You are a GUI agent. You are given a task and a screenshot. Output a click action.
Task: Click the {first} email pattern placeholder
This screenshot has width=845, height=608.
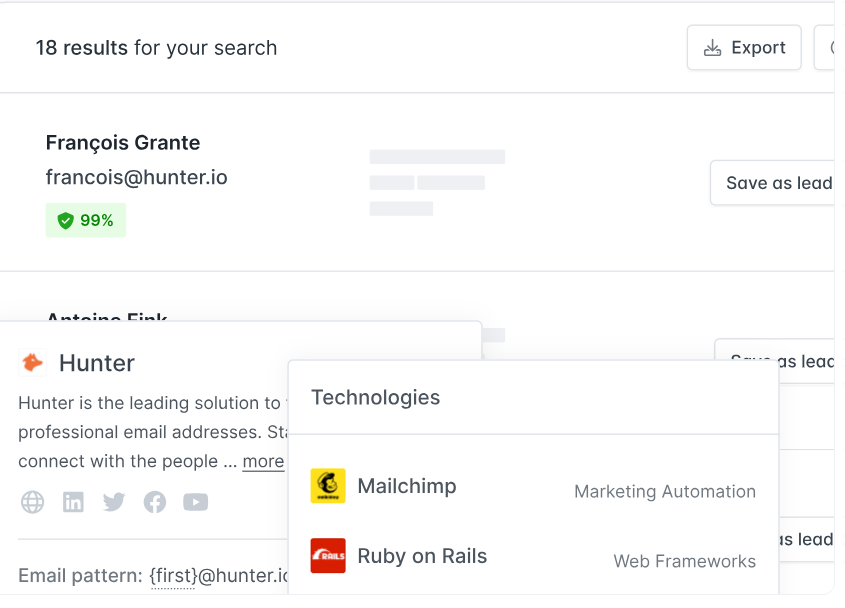coord(173,576)
